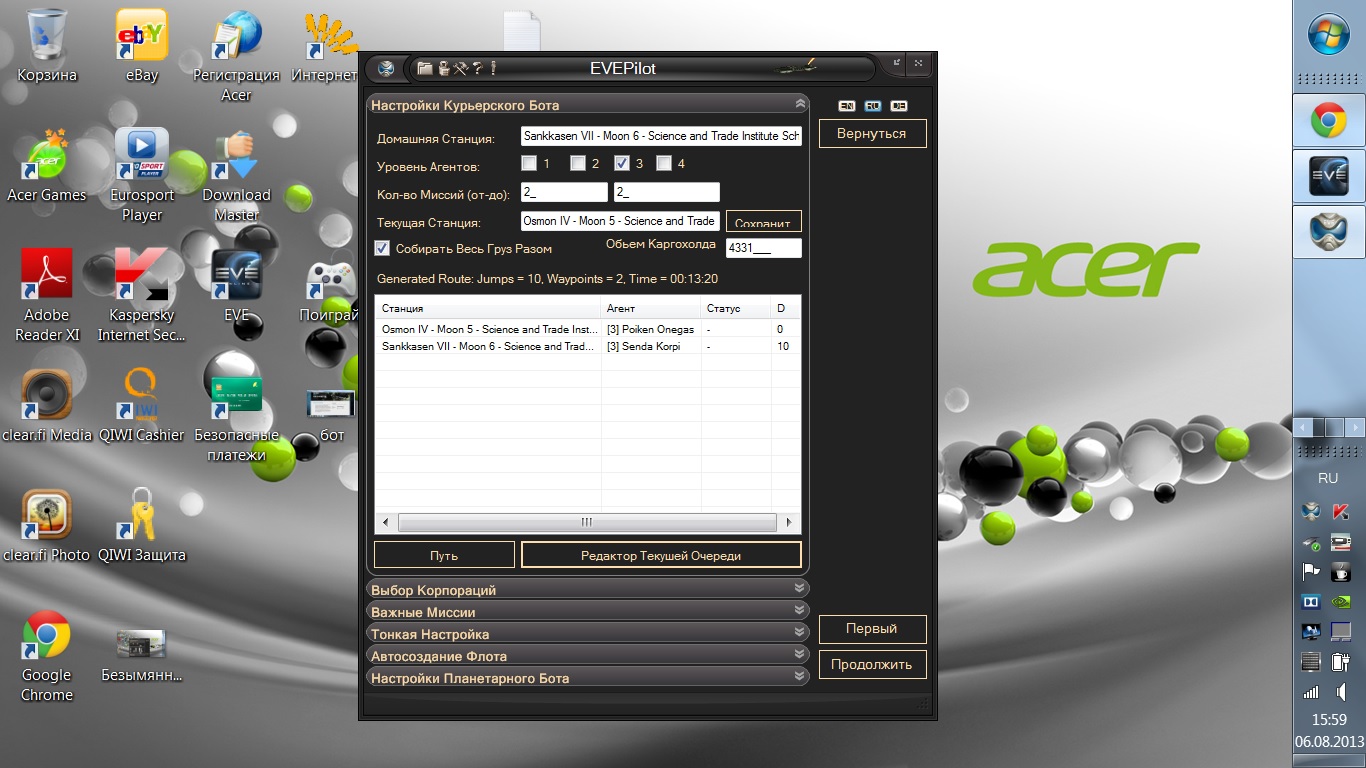Click the Путь button
1366x768 pixels.
[444, 555]
